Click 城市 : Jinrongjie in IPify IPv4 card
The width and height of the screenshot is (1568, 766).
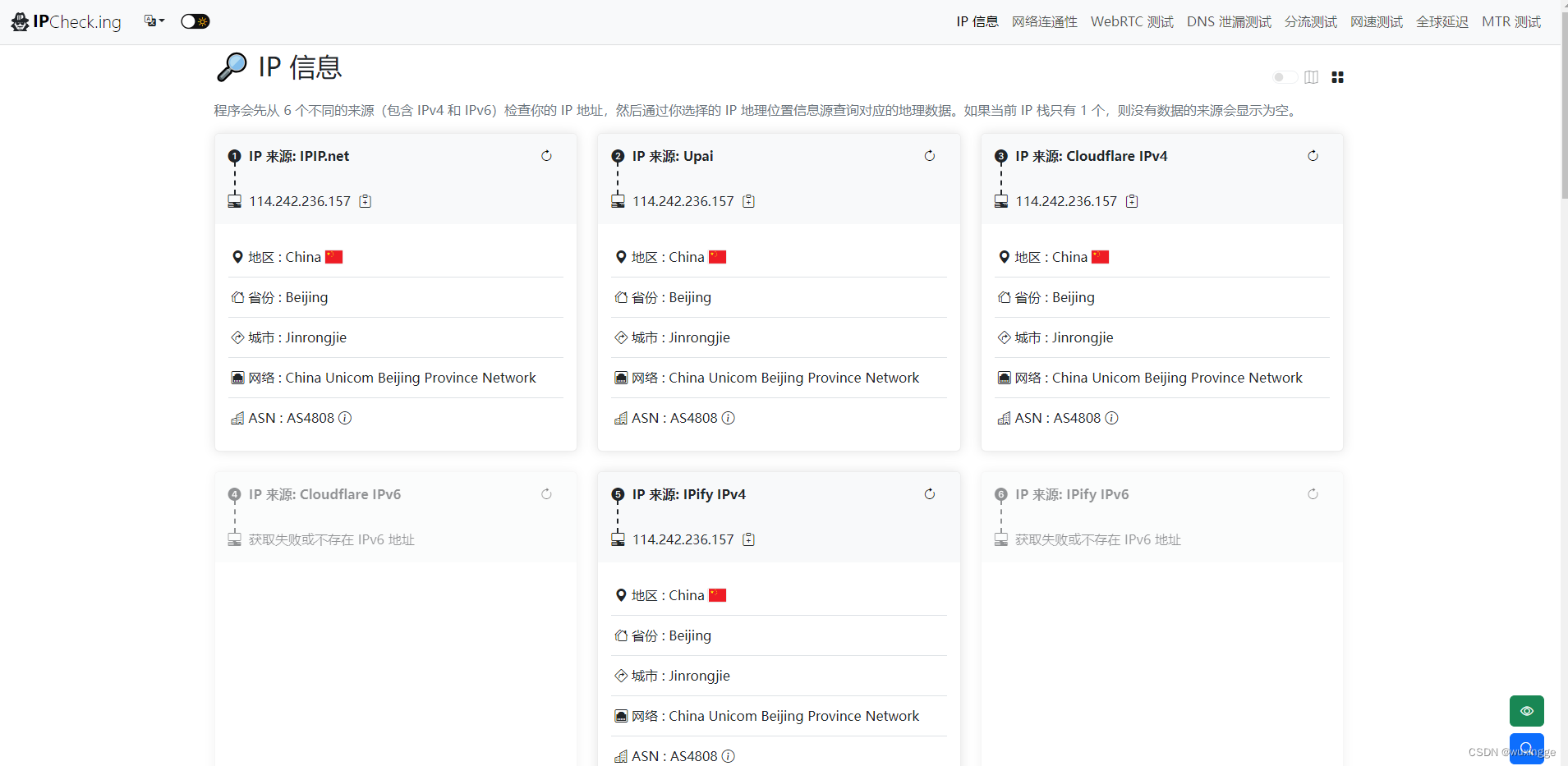(x=681, y=676)
